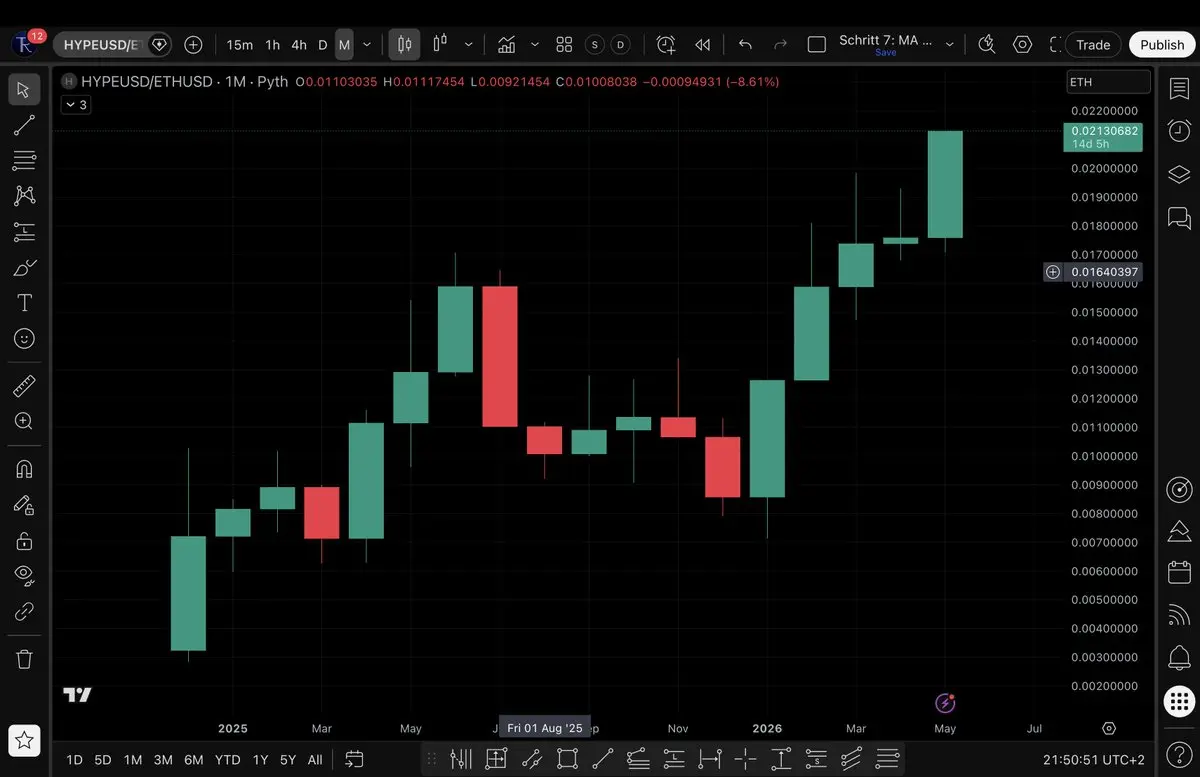Start bar replay with rewind icon
The width and height of the screenshot is (1200, 777).
tap(703, 44)
